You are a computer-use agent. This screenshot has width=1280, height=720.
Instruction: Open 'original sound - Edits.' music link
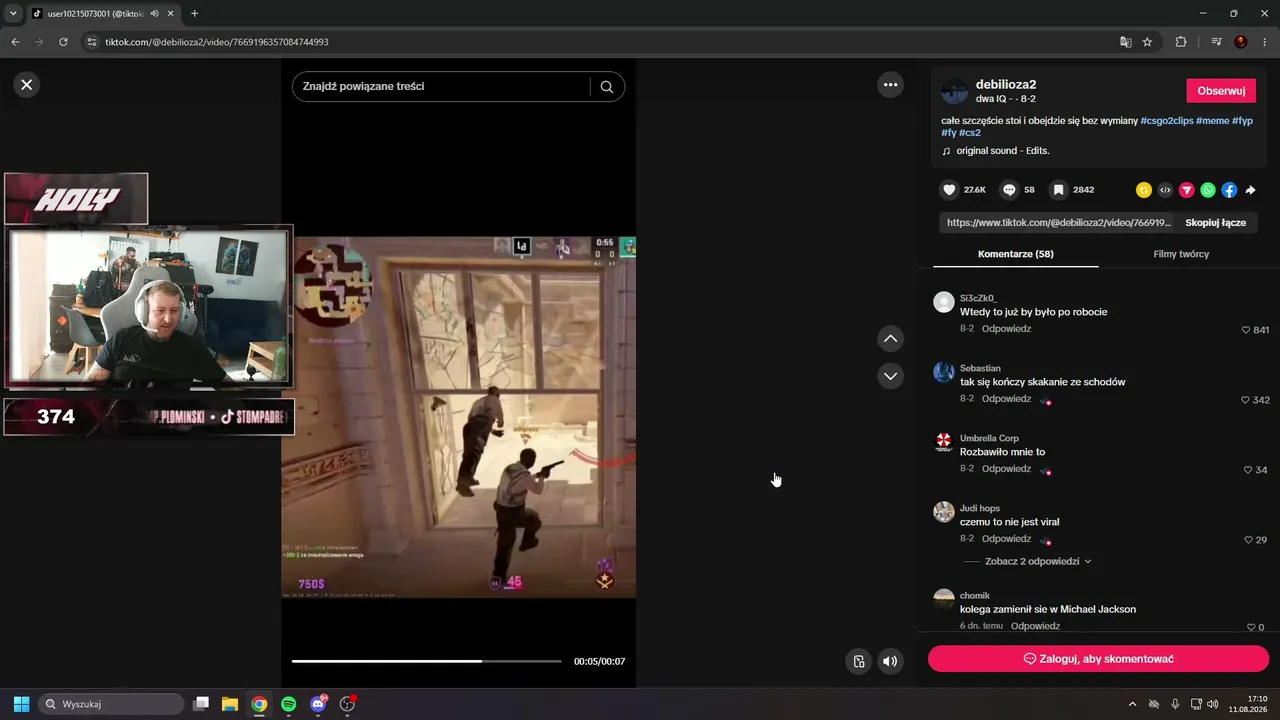(1003, 151)
